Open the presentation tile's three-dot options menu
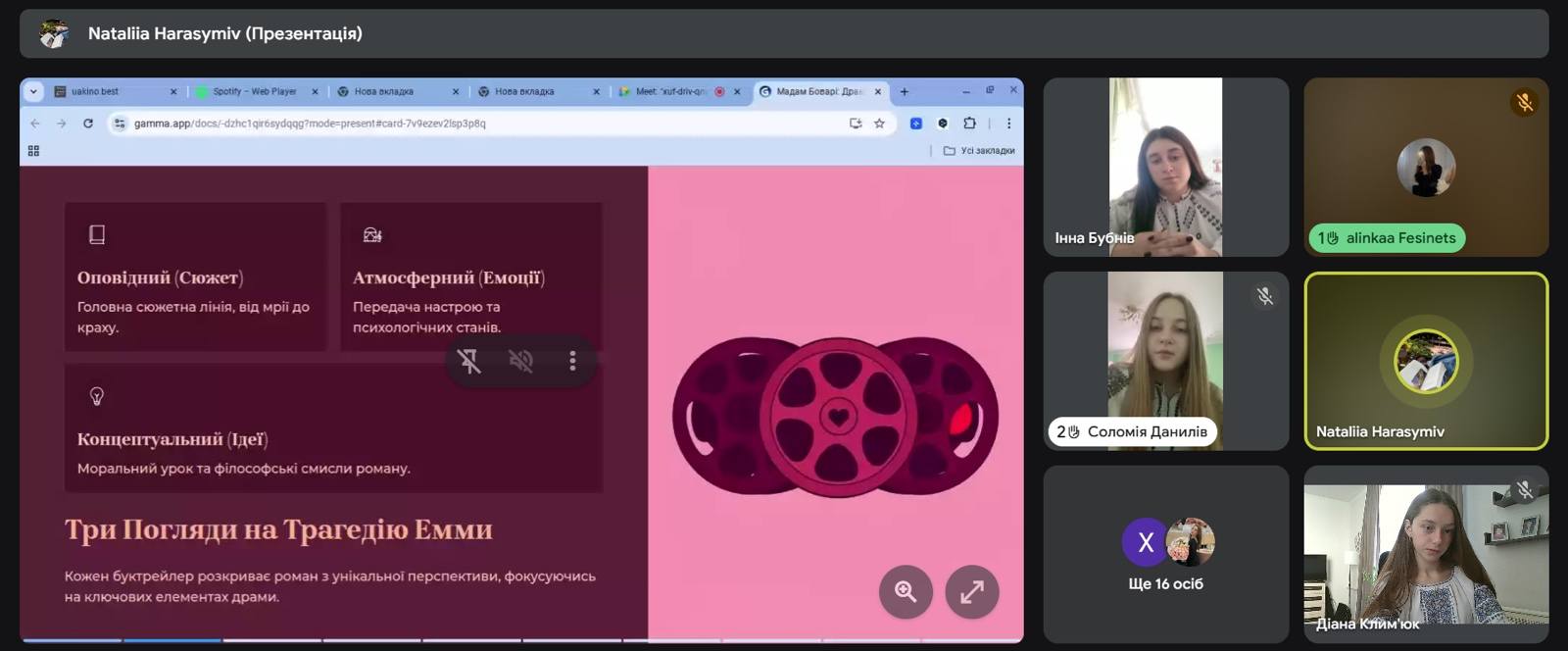 coord(572,361)
